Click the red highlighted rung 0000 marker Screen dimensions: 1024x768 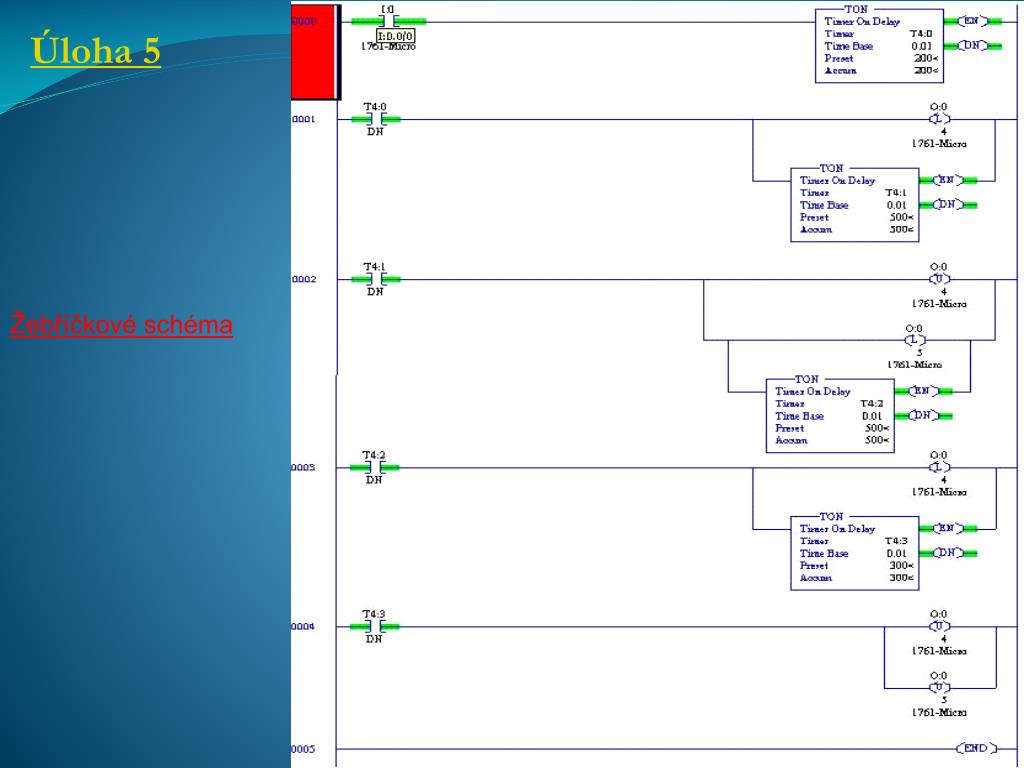(315, 52)
